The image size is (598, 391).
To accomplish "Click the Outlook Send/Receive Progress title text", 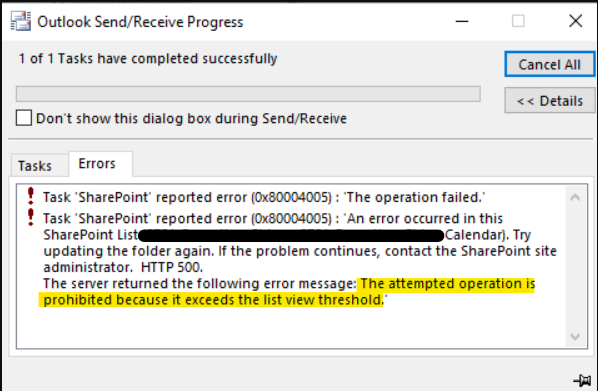I will [x=140, y=22].
